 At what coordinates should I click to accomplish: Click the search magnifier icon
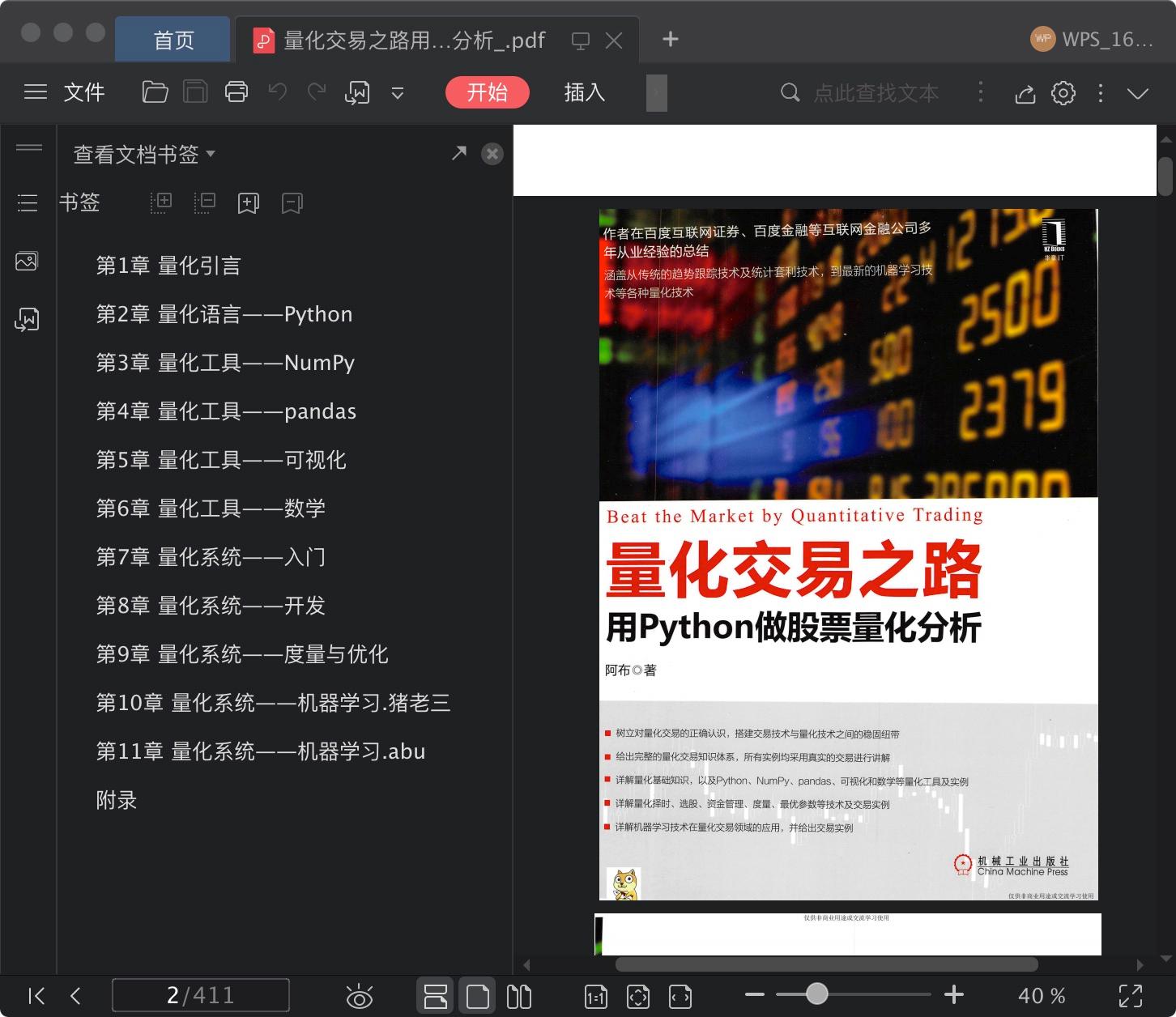click(790, 93)
